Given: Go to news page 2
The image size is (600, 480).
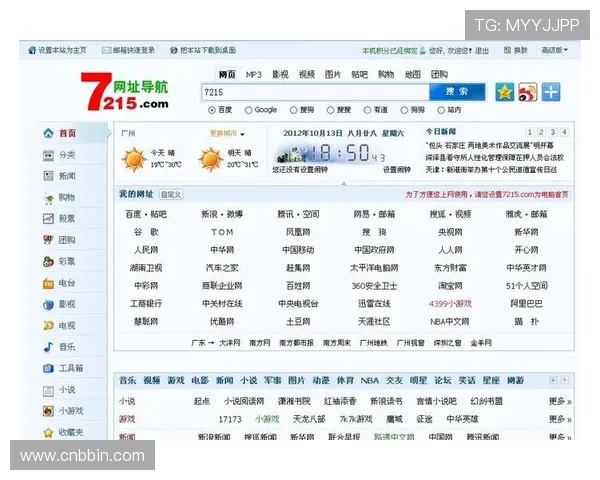Looking at the screenshot, I should 541,132.
